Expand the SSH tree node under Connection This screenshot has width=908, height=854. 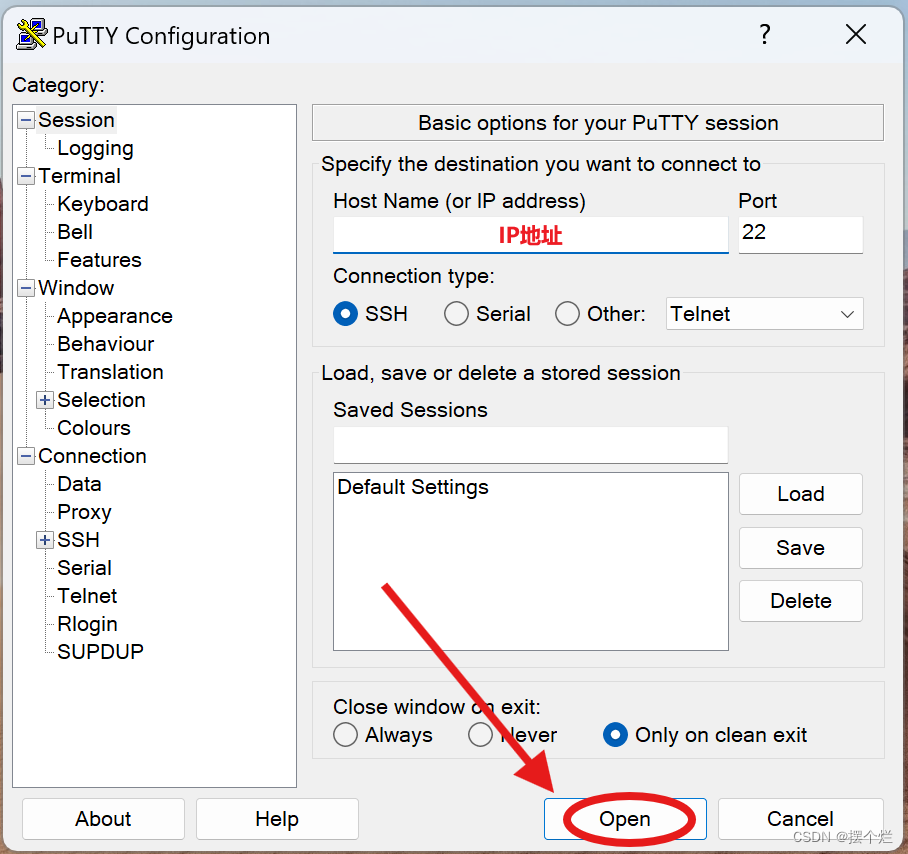(x=45, y=540)
